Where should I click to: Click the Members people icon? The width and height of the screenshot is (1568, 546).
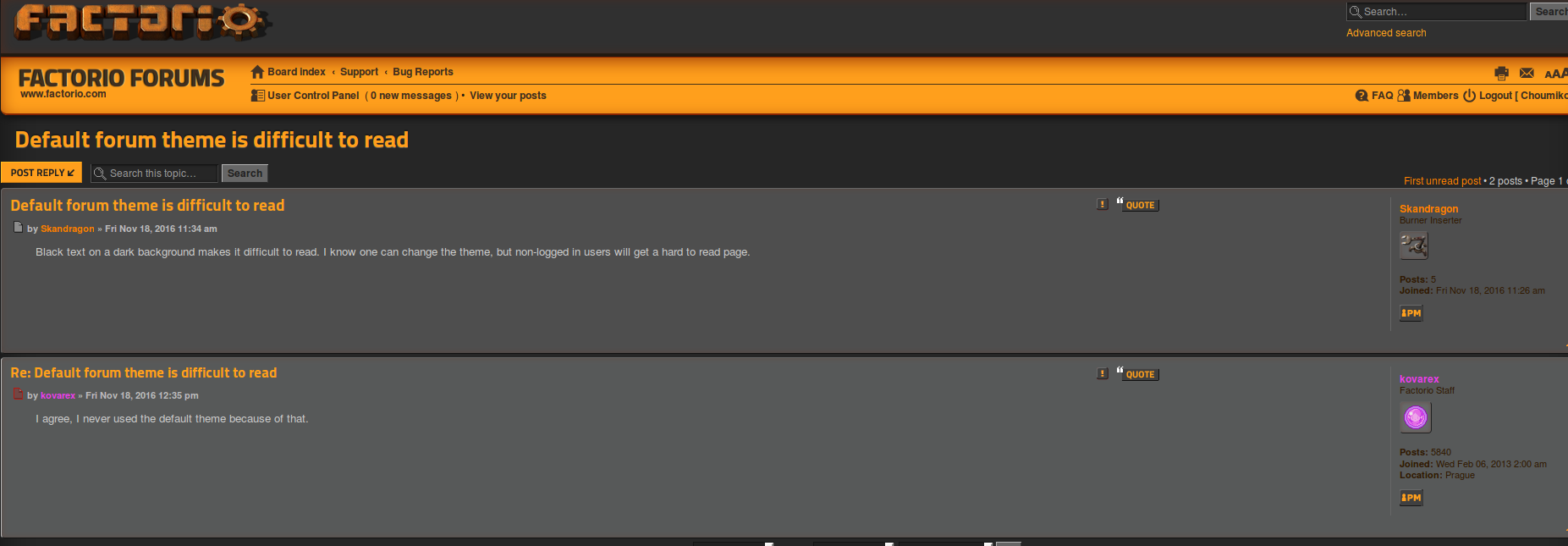[x=1404, y=96]
